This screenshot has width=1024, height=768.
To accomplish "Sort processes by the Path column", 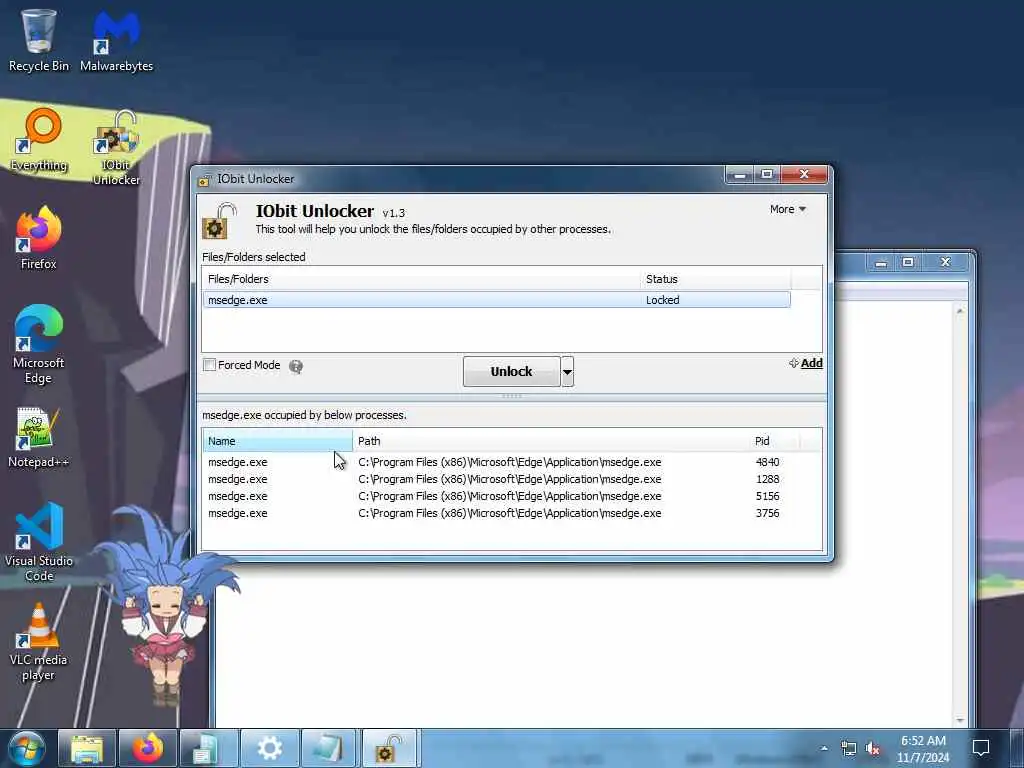I will pyautogui.click(x=551, y=441).
